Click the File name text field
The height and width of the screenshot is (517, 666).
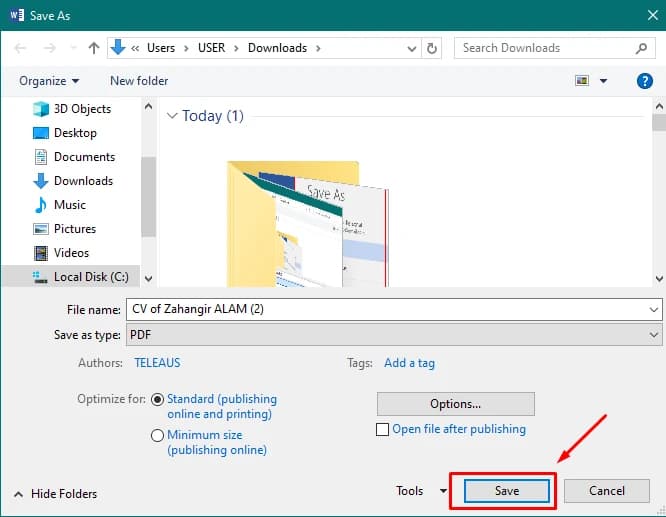tap(387, 309)
